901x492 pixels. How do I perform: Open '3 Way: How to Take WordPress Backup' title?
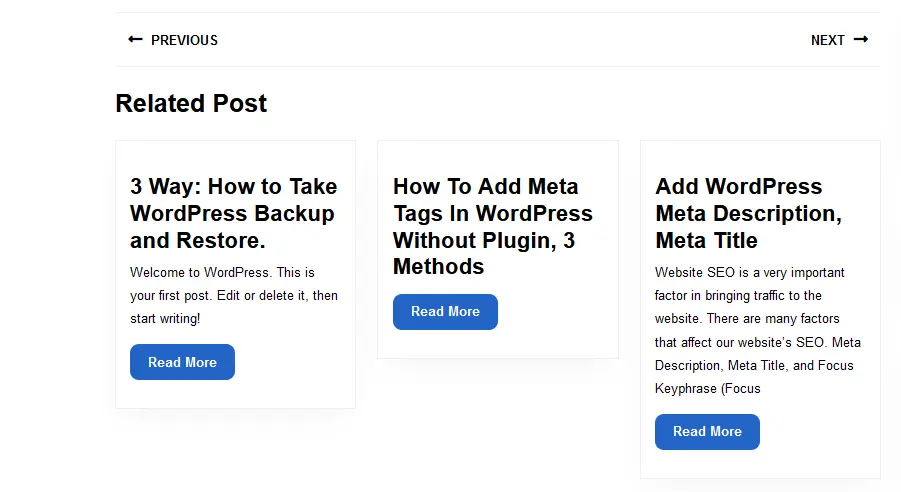[x=234, y=213]
